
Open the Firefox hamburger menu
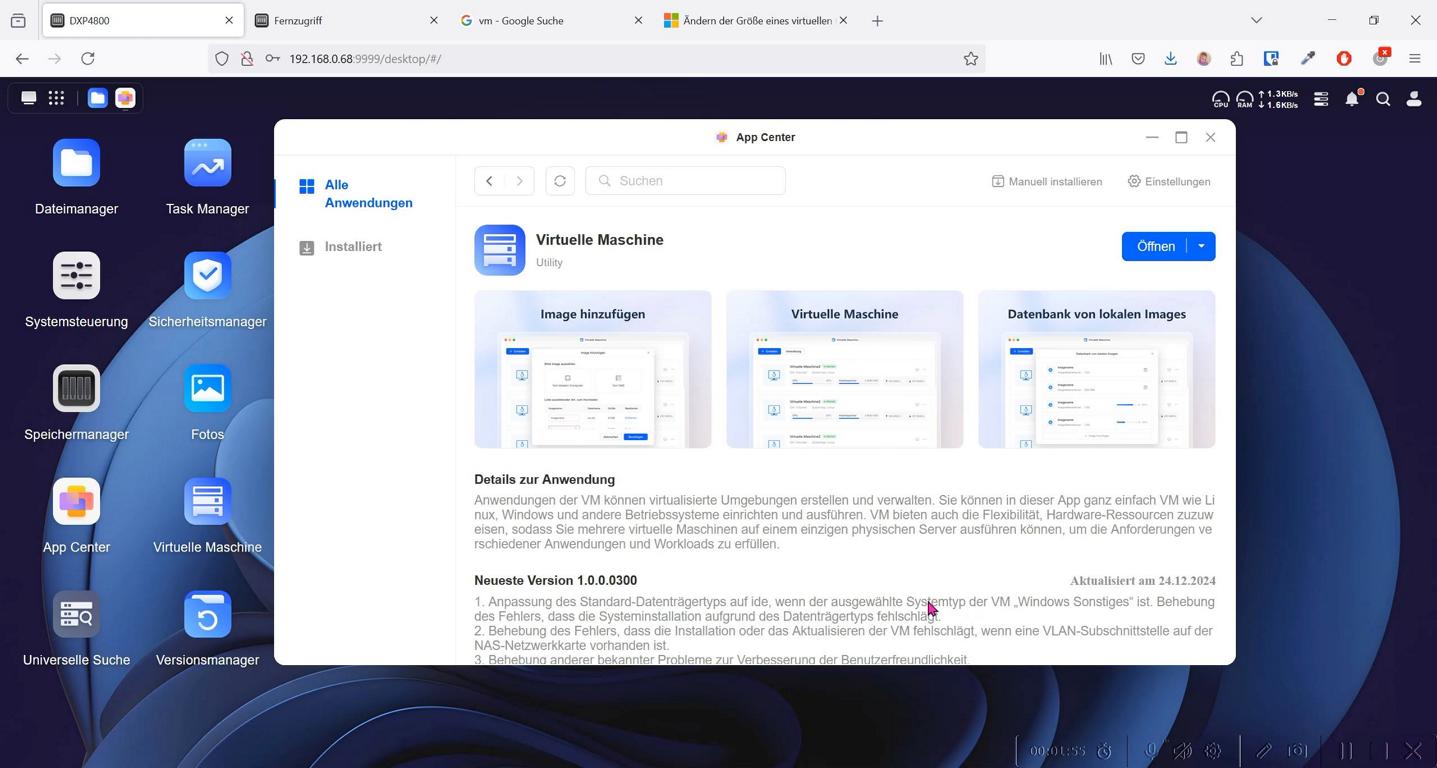[x=1414, y=59]
